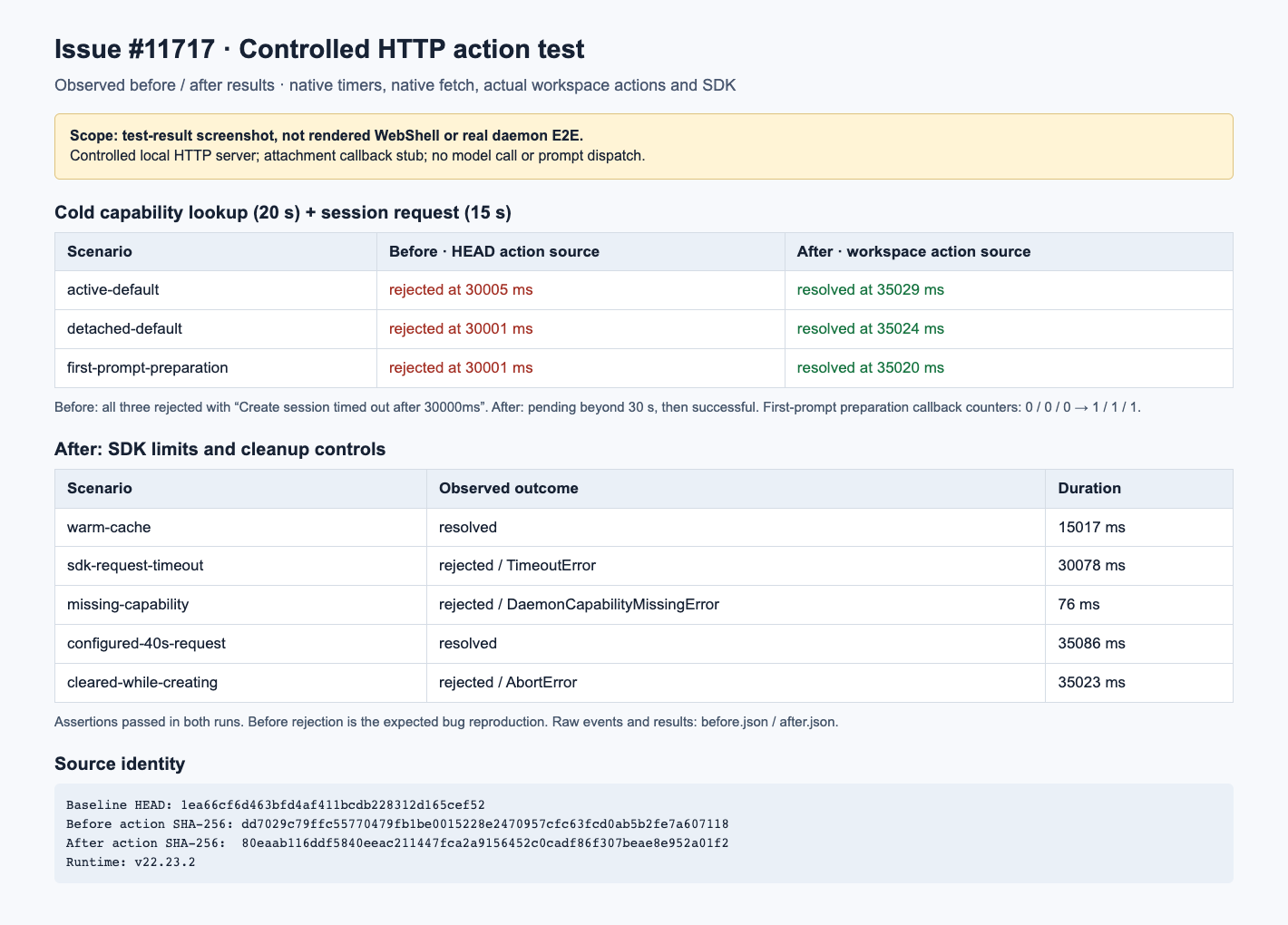Click the 'After: SDK limits and cleanup controls' heading
The width and height of the screenshot is (1288, 925).
pos(220,449)
